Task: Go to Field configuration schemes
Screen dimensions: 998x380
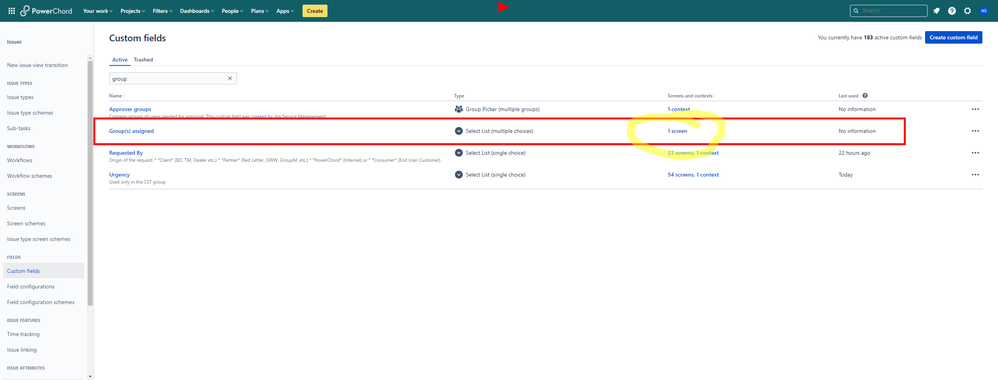Action: coord(41,302)
